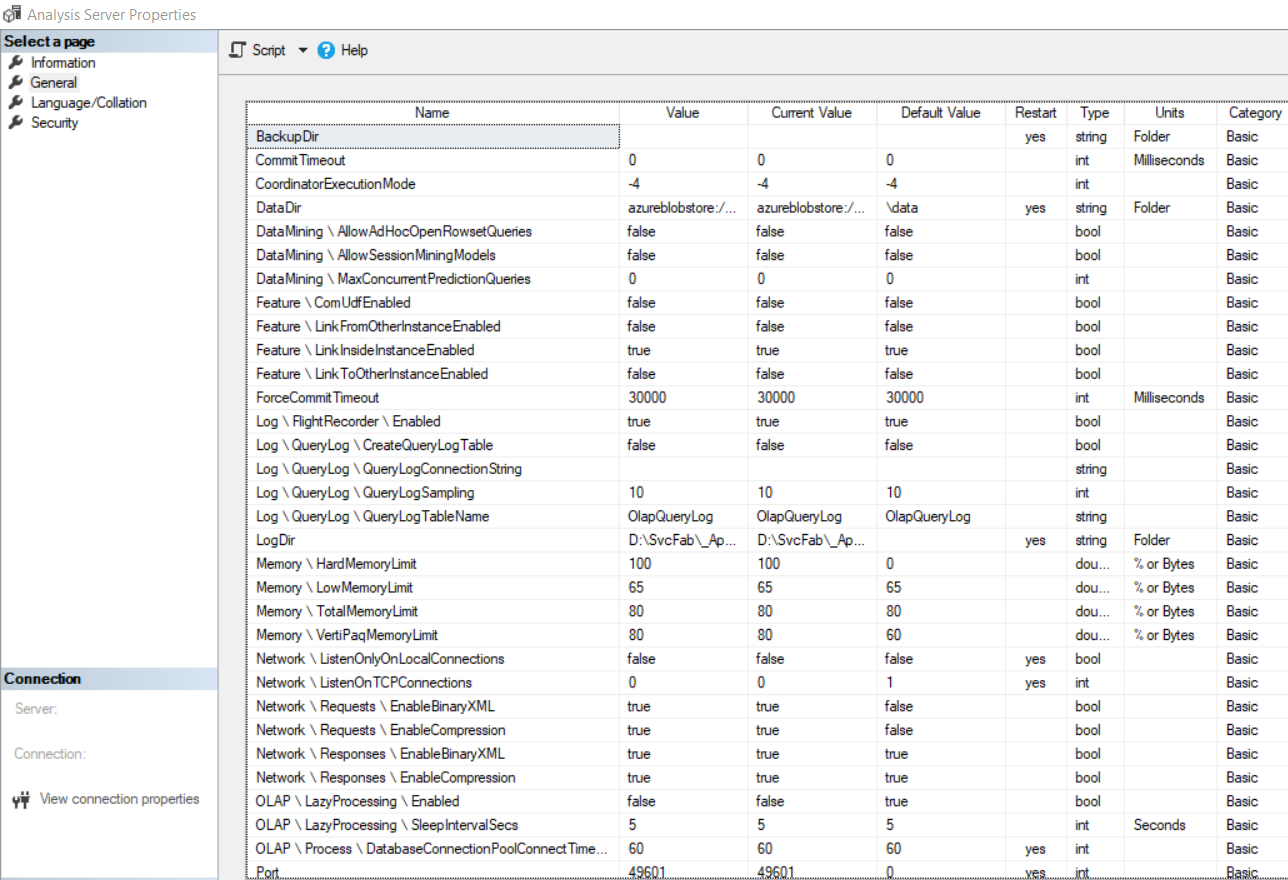The width and height of the screenshot is (1288, 880).
Task: Click Value cell for Log \ FlightRecorder \ Enabled
Action: click(682, 421)
